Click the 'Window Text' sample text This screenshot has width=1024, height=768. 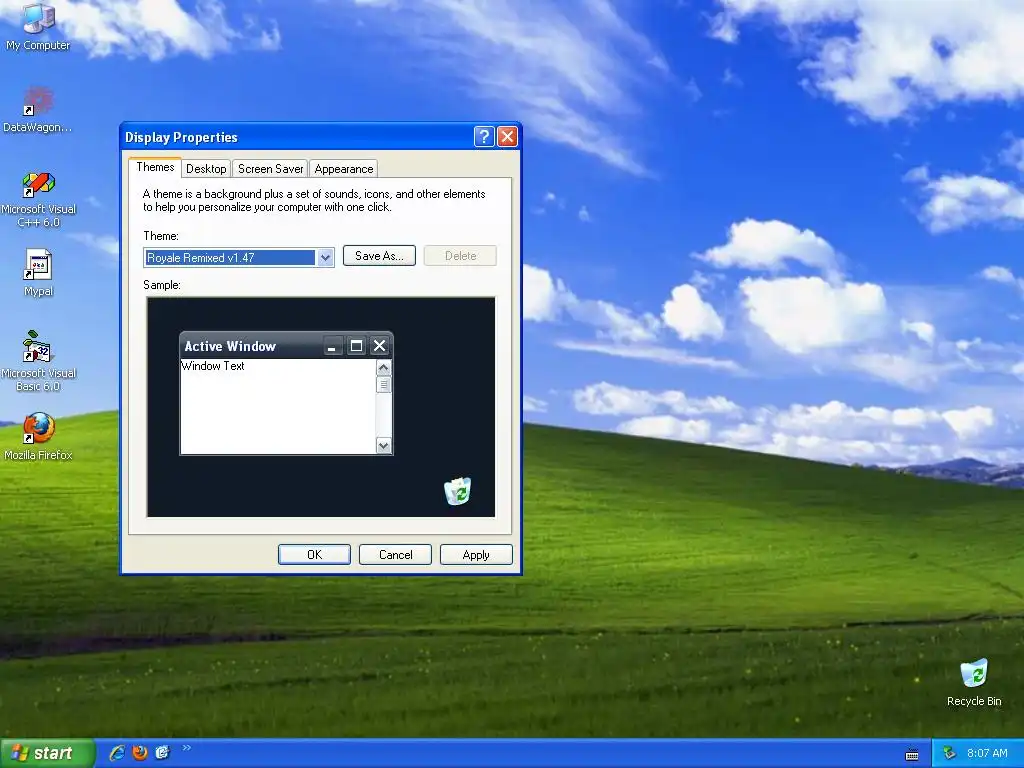click(x=213, y=366)
